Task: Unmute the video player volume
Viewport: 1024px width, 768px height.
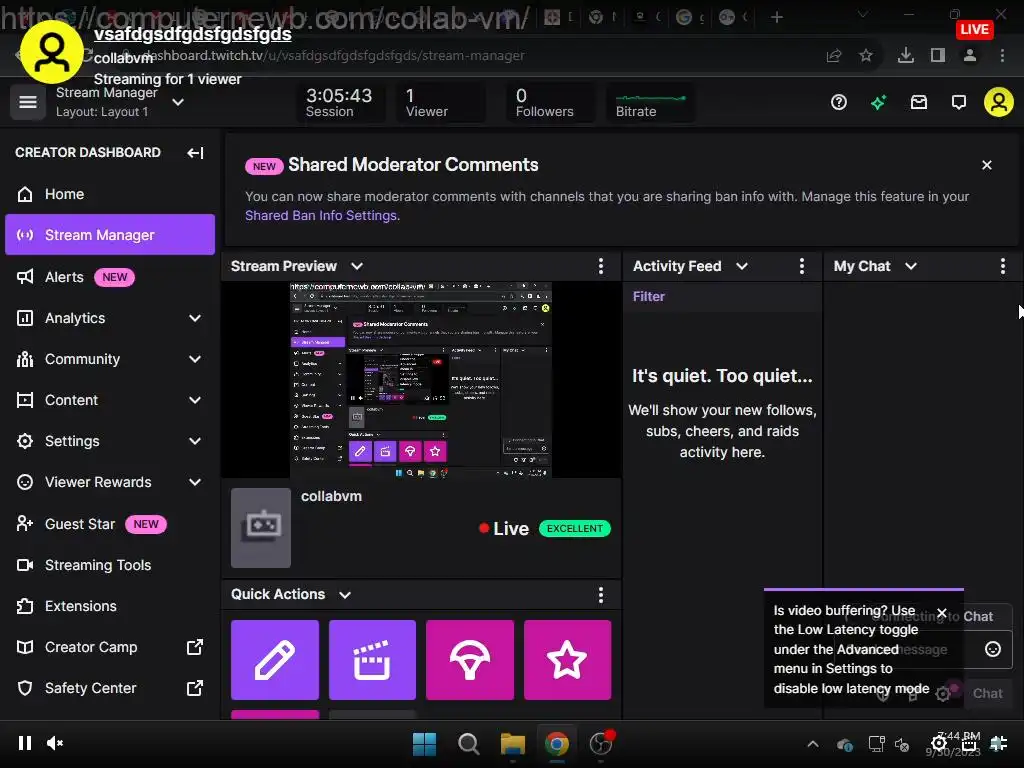Action: [x=56, y=743]
